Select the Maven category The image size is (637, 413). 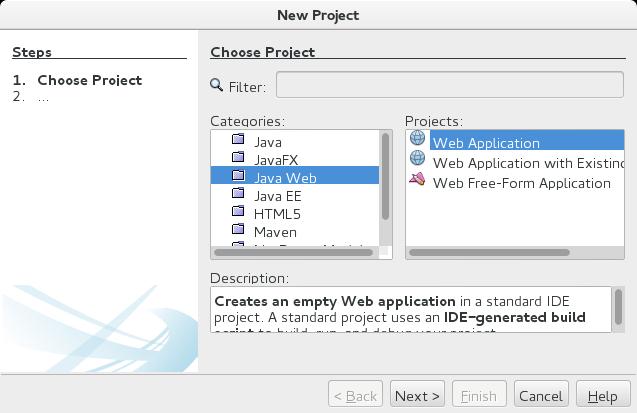pyautogui.click(x=275, y=232)
